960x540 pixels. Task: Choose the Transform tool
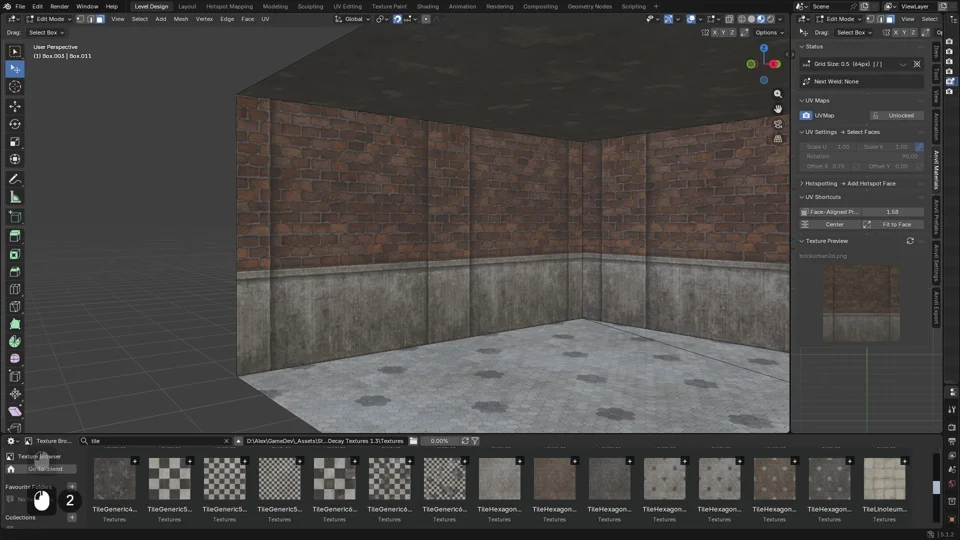point(15,159)
